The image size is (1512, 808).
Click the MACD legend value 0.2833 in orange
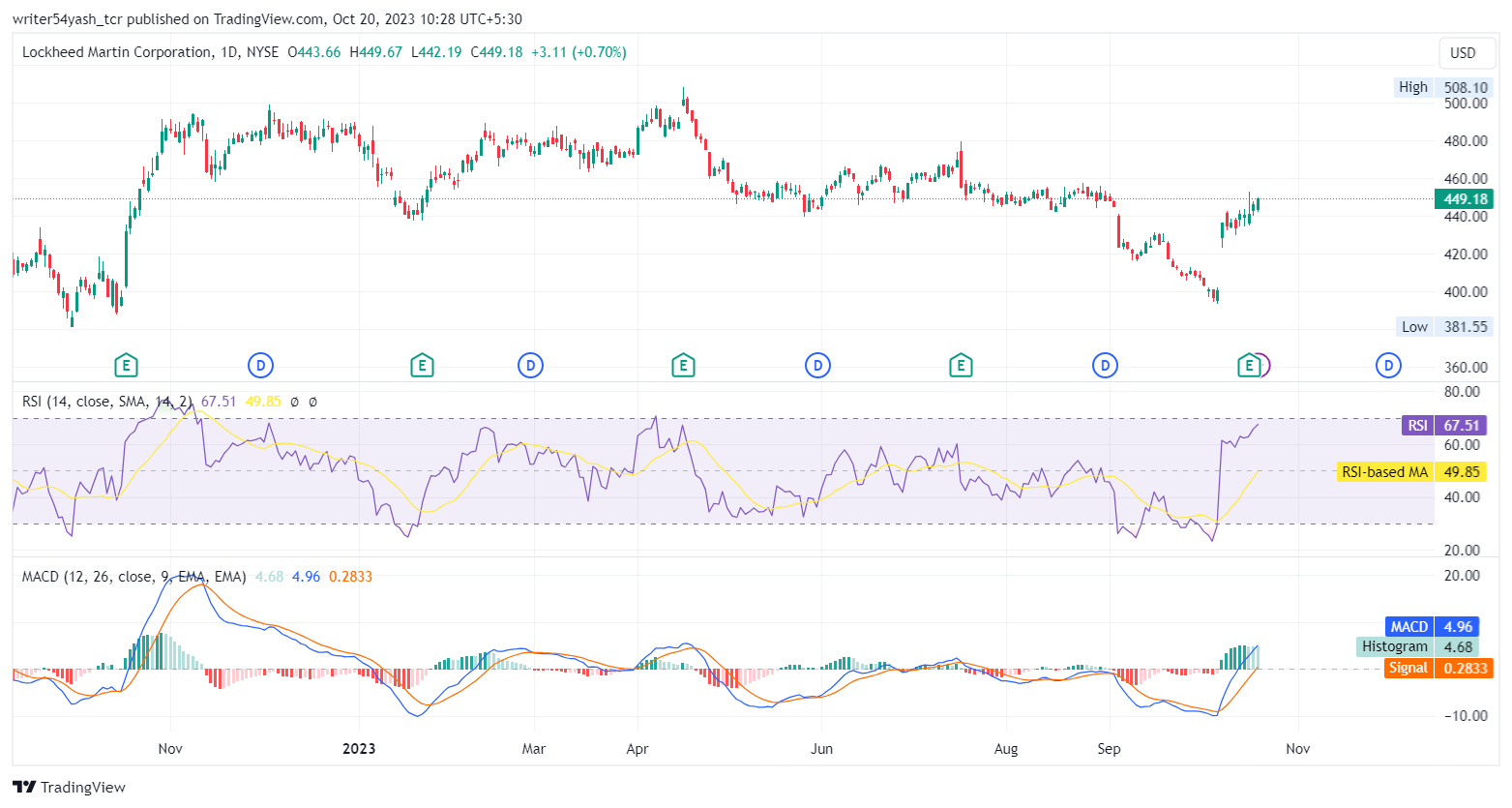tap(350, 576)
